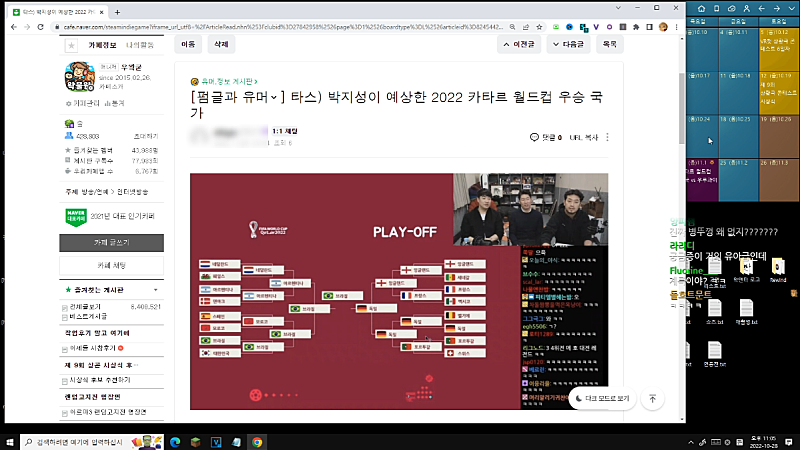Click the person icon in the calendar window
This screenshot has width=800, height=450.
point(746,9)
